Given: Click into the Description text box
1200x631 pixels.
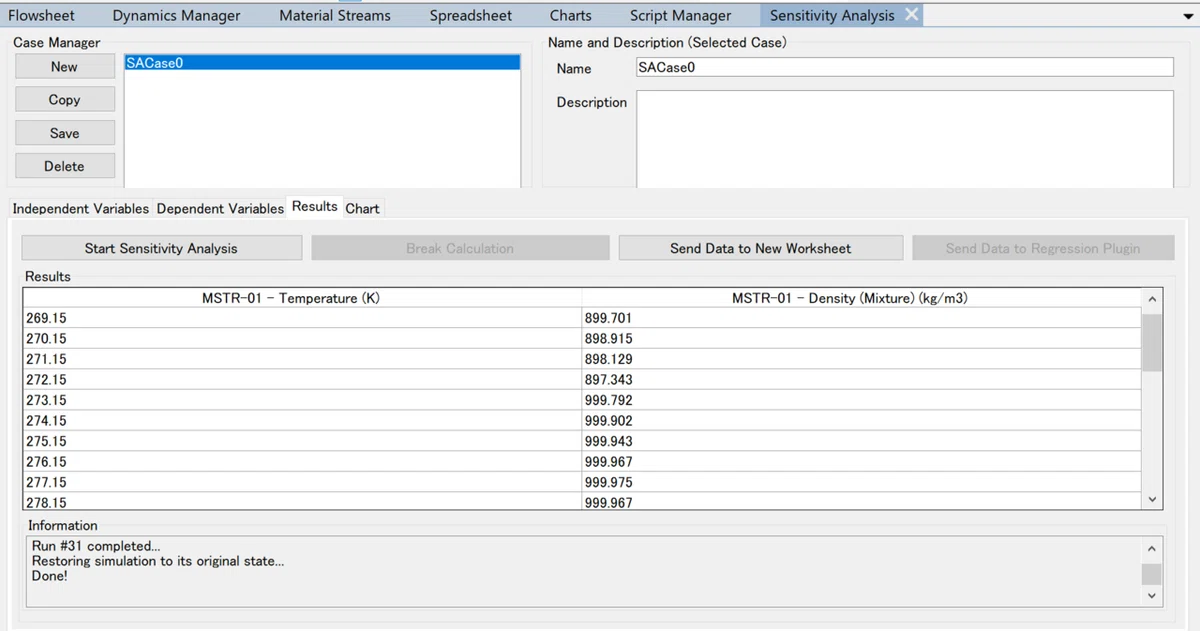Looking at the screenshot, I should [x=905, y=139].
